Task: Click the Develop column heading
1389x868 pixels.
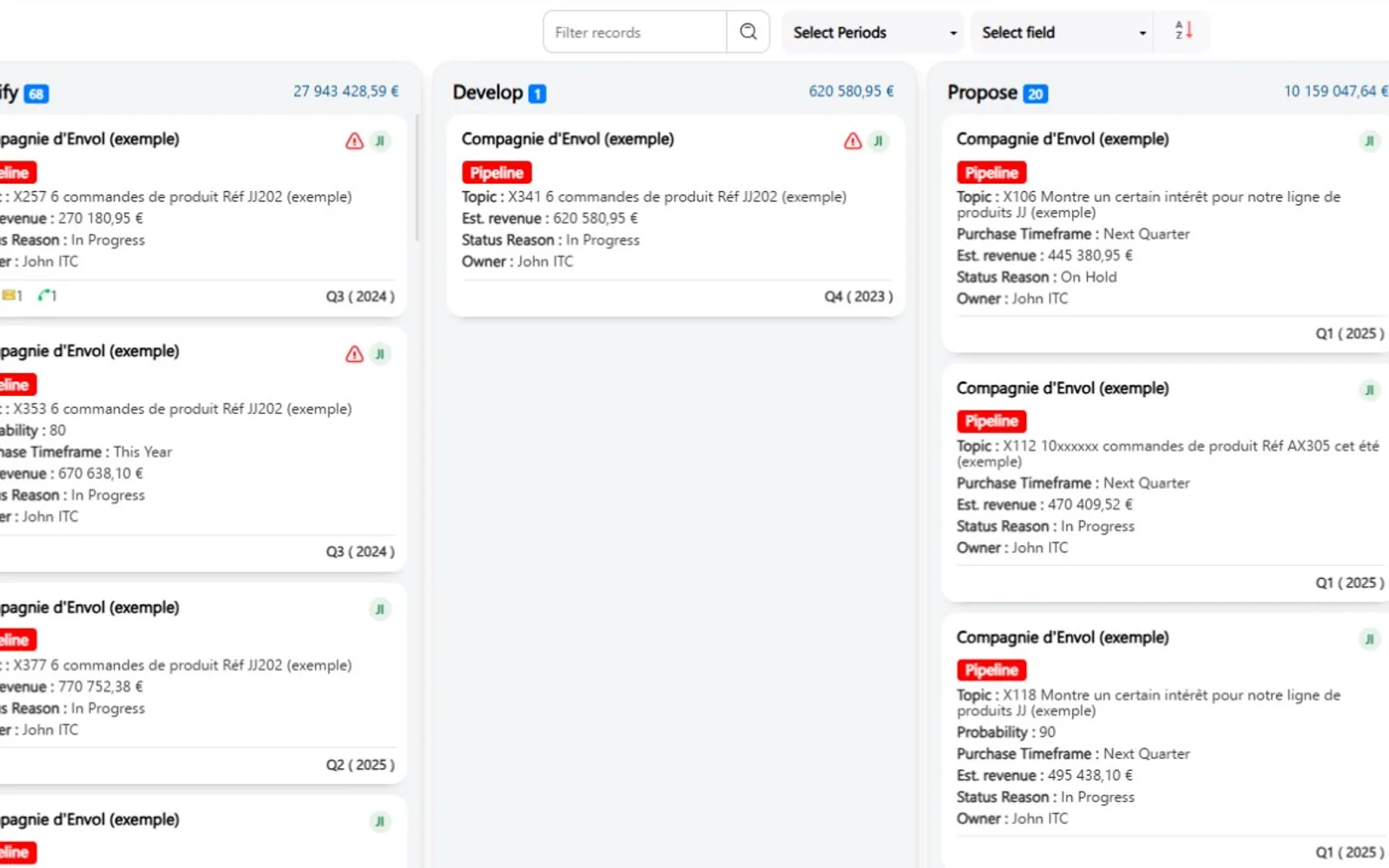Action: [x=488, y=93]
